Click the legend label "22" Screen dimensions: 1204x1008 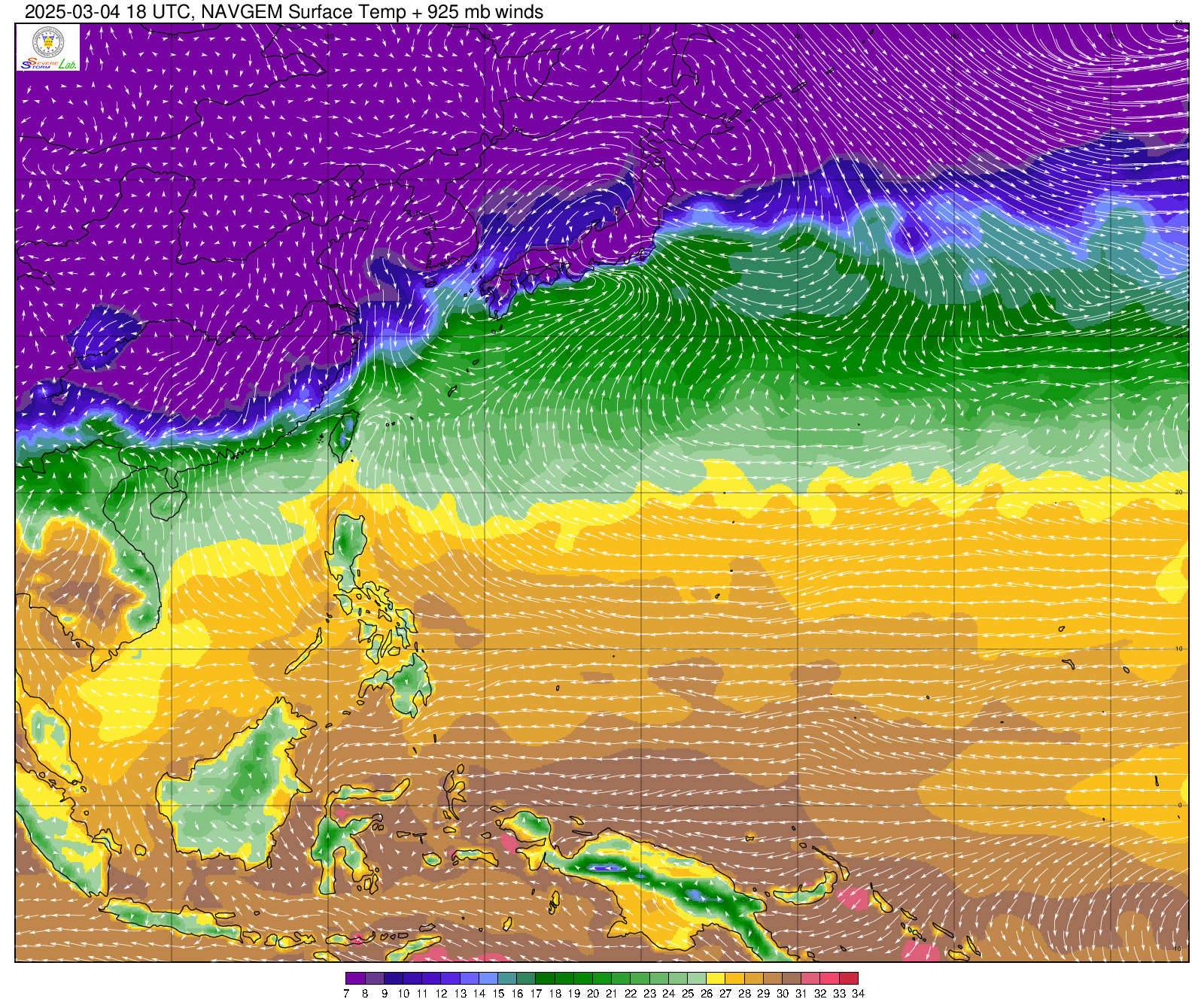[x=631, y=994]
